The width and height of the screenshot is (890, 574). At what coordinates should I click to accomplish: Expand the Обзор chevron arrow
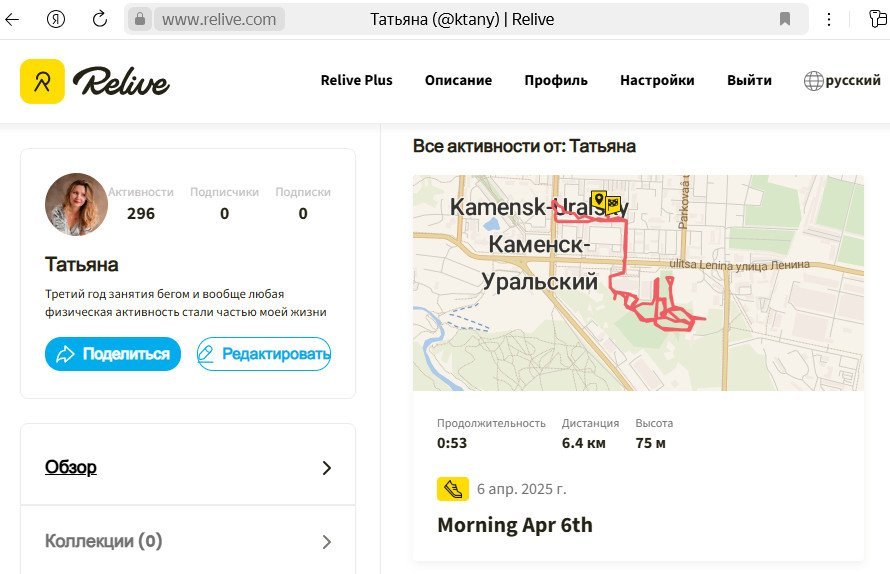click(326, 468)
